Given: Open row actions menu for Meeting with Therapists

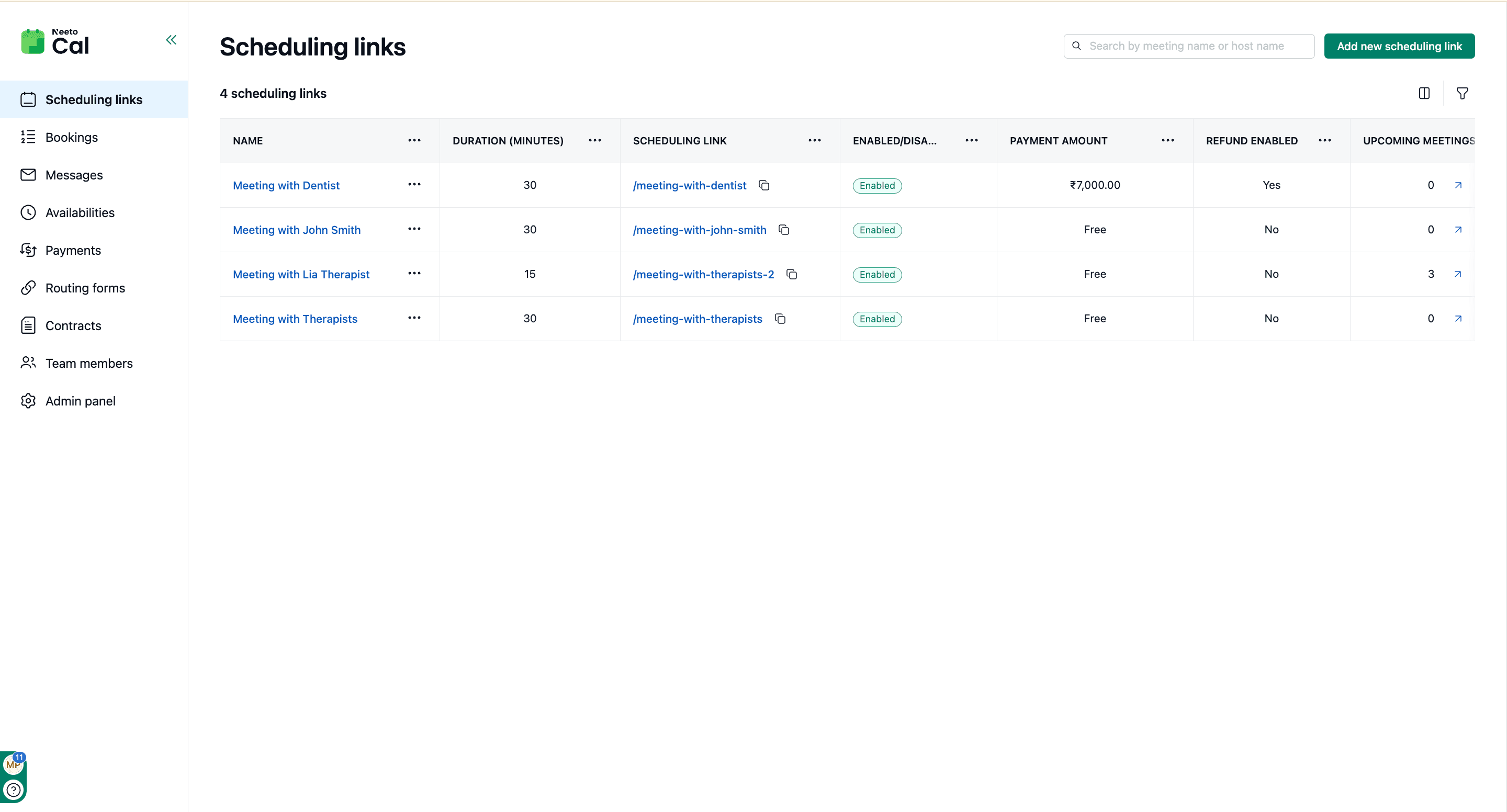Looking at the screenshot, I should click(414, 318).
